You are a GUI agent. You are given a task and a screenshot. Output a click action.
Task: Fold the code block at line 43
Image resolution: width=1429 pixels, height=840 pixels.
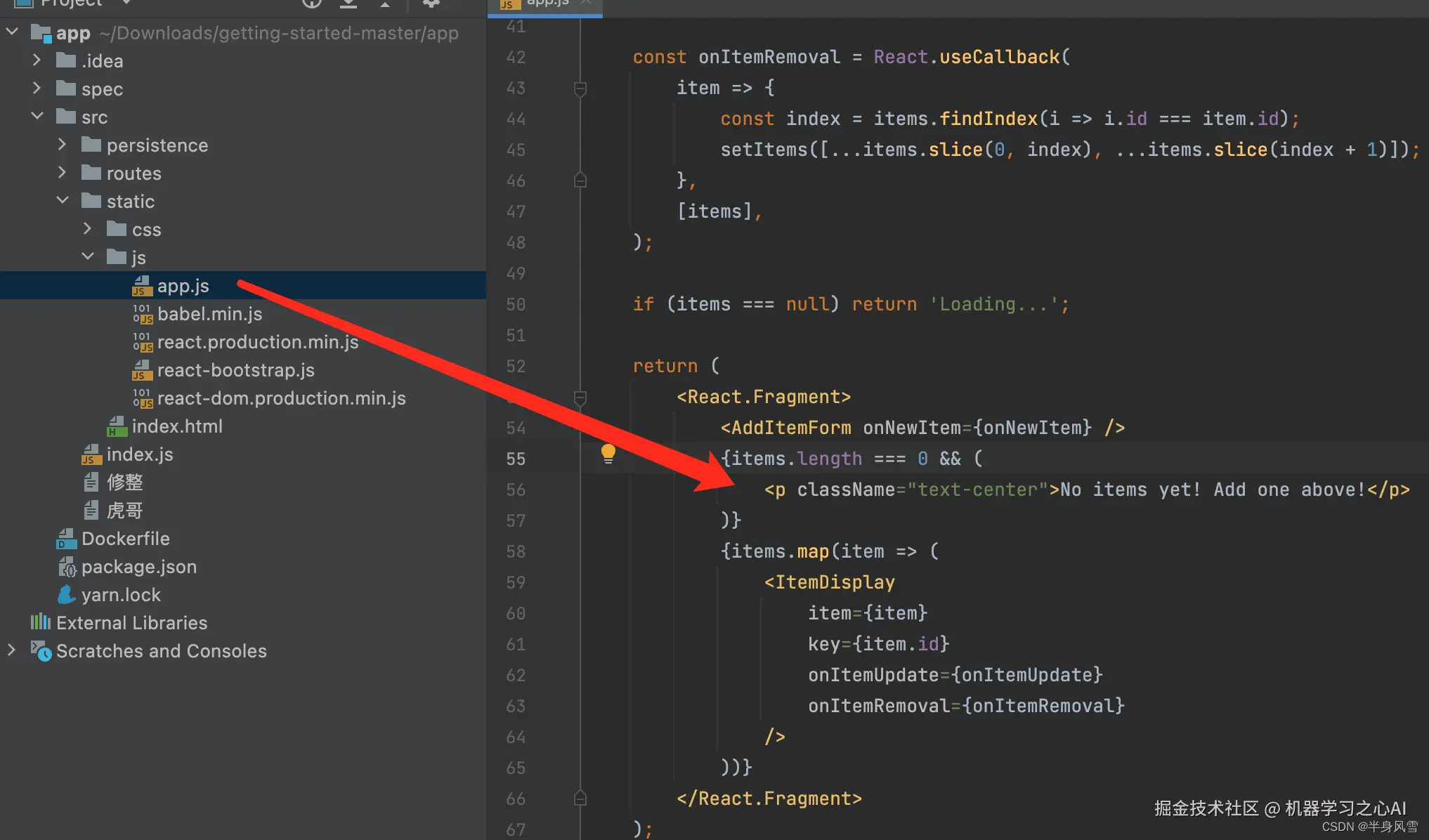point(580,88)
